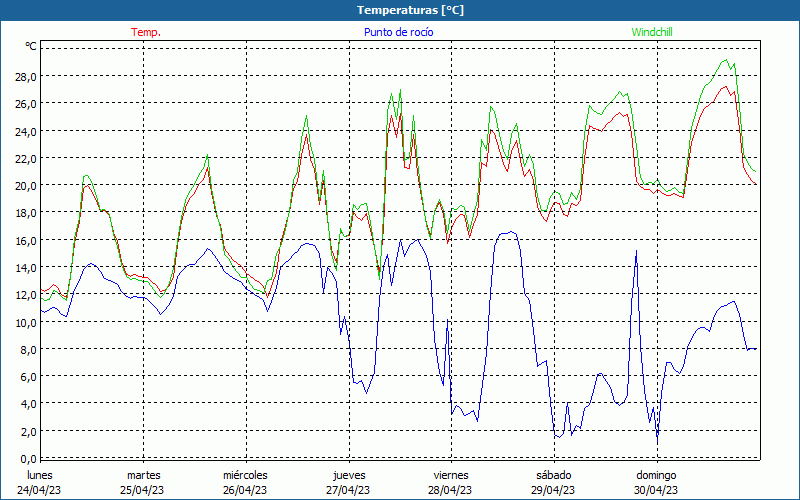800x500 pixels.
Task: Click the '°C' axis unit label
Action: tap(31, 46)
